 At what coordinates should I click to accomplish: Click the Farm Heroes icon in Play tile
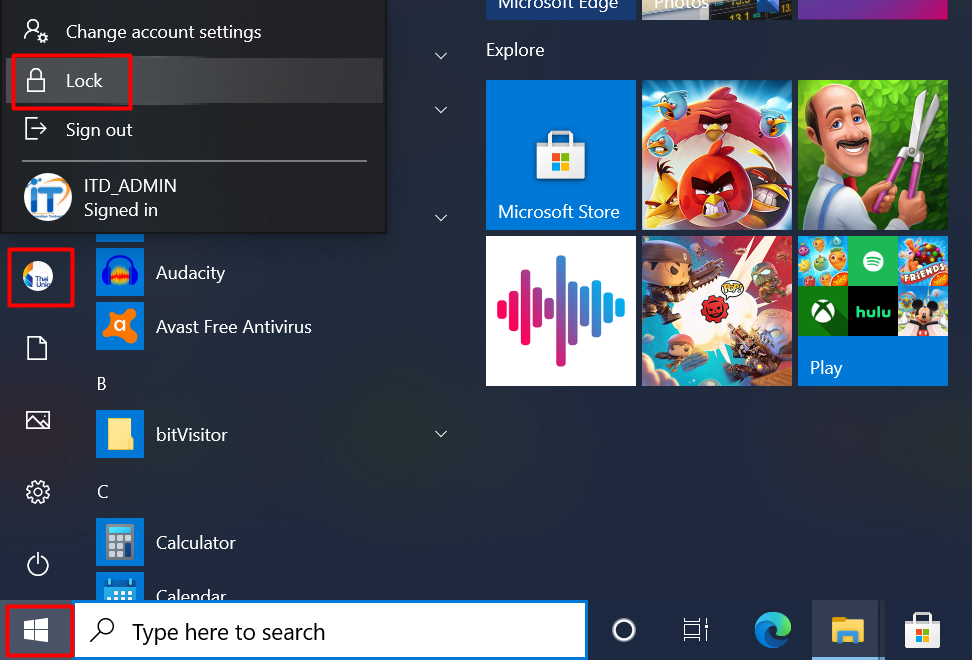[823, 261]
